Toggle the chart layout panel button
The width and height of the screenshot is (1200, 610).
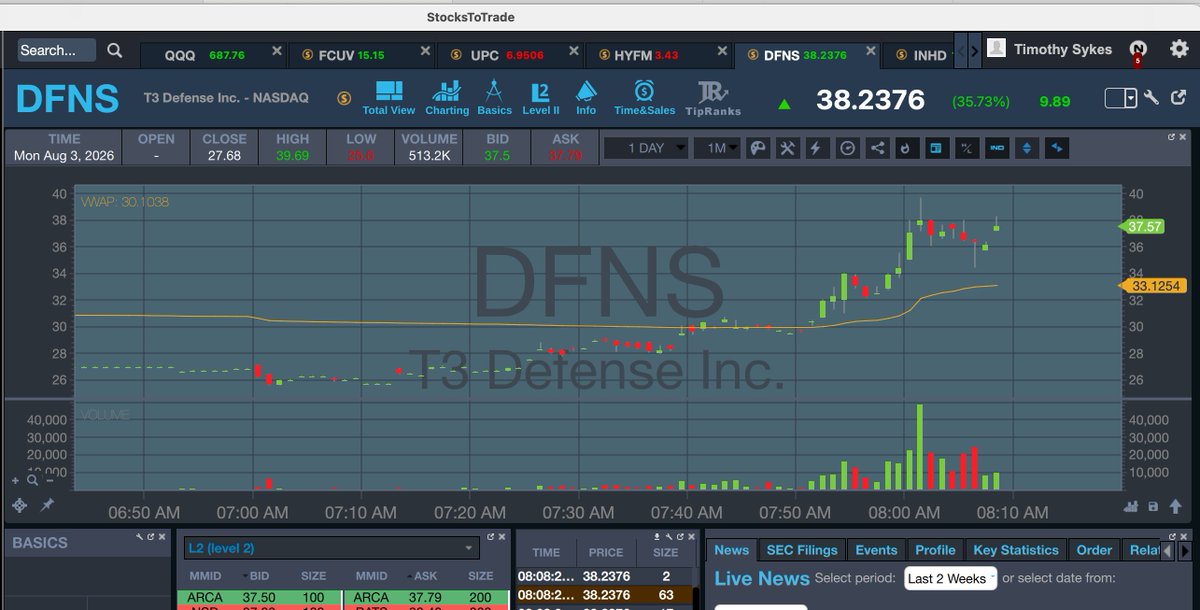coord(936,148)
